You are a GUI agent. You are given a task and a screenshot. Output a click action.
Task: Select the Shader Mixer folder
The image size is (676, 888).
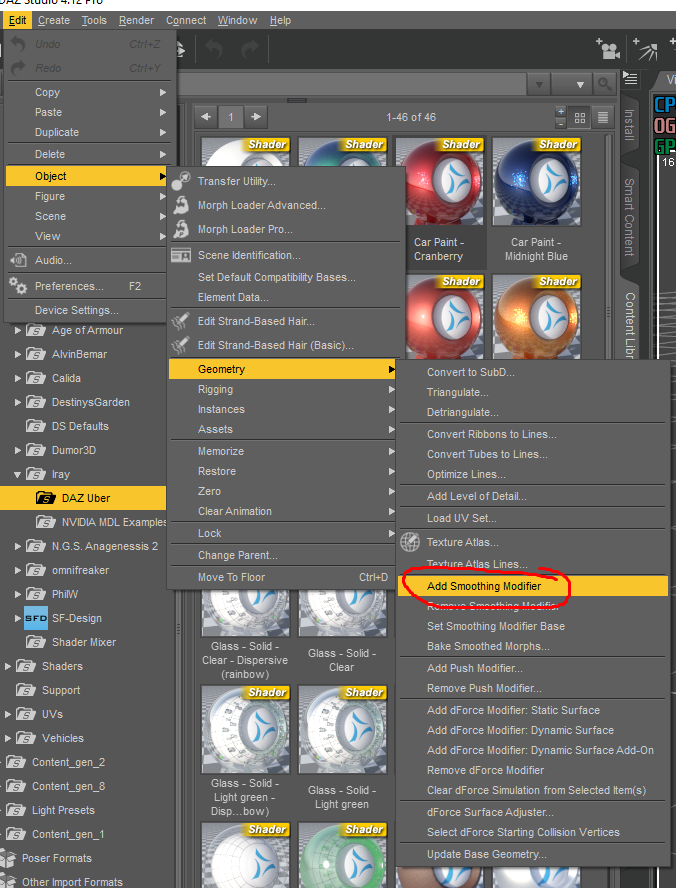pyautogui.click(x=71, y=642)
